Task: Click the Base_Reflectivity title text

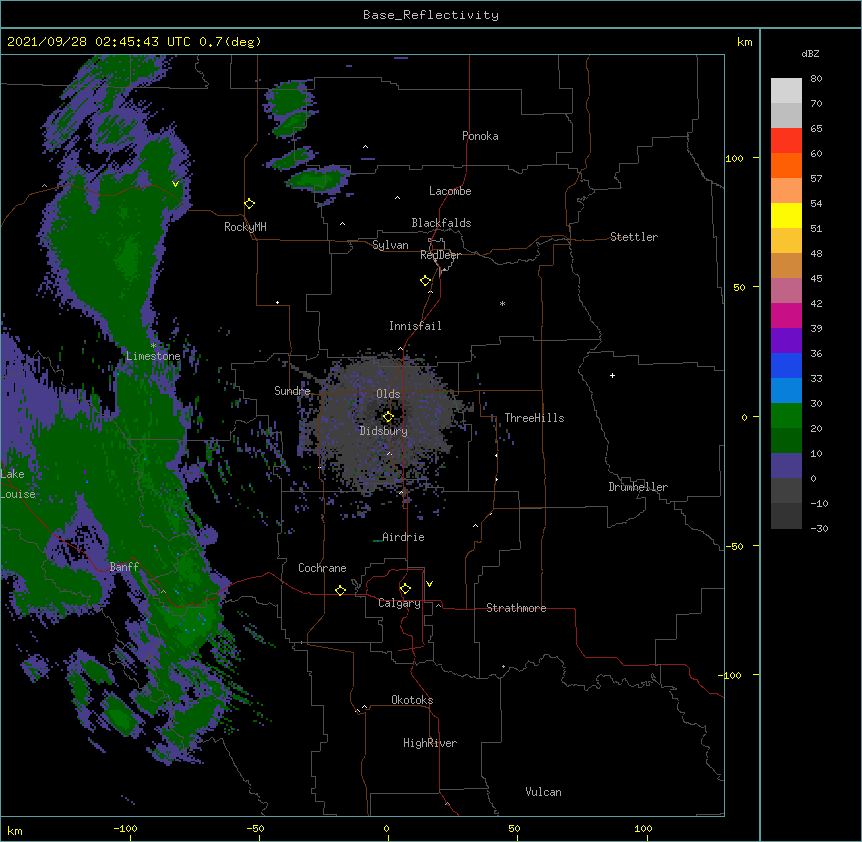Action: (x=430, y=15)
